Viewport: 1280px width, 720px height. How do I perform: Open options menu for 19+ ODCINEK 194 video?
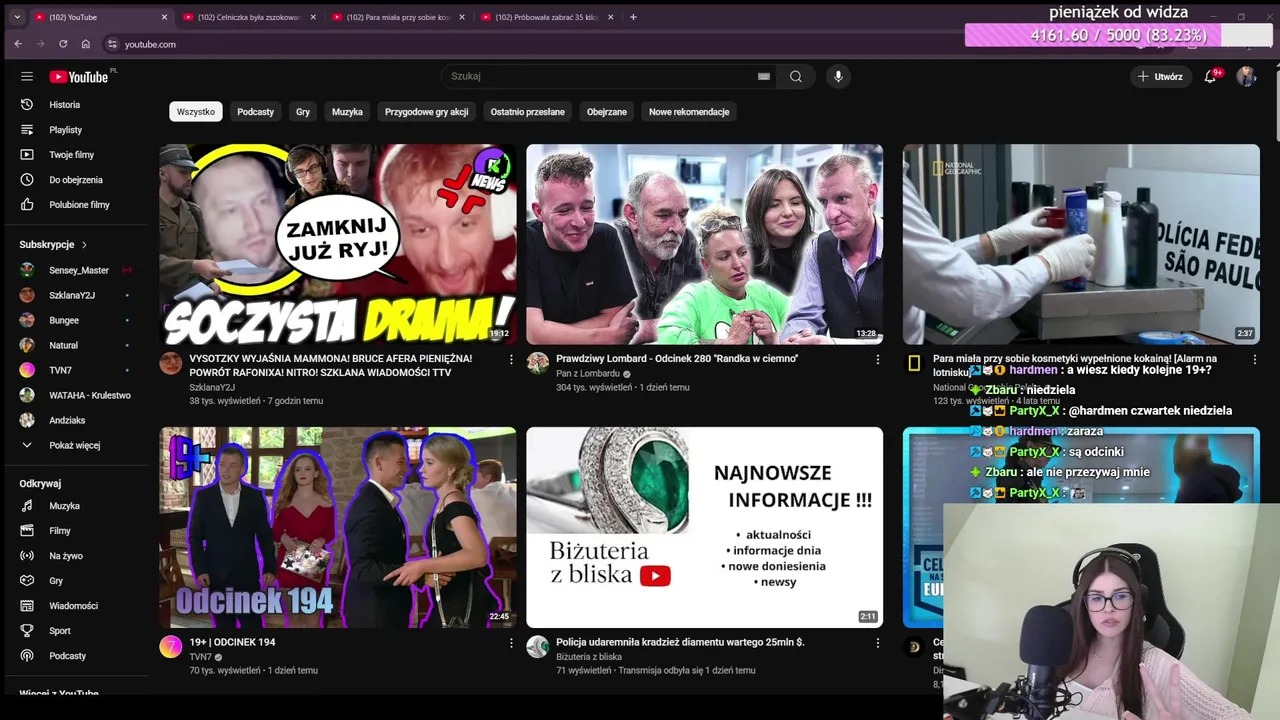click(x=511, y=643)
